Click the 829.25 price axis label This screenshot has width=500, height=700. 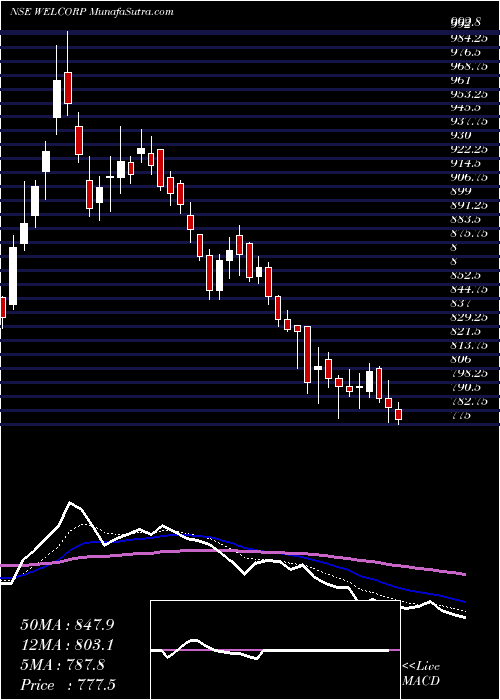469,316
